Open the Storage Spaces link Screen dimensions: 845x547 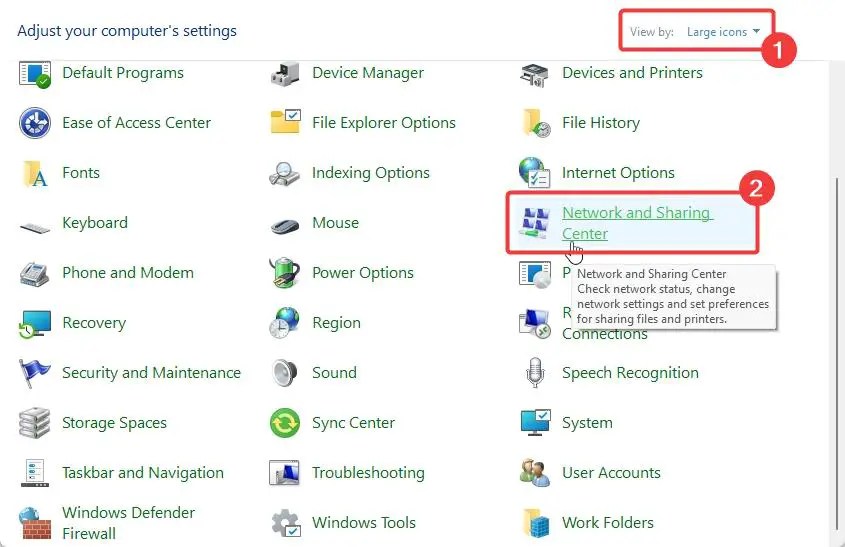[x=114, y=423]
